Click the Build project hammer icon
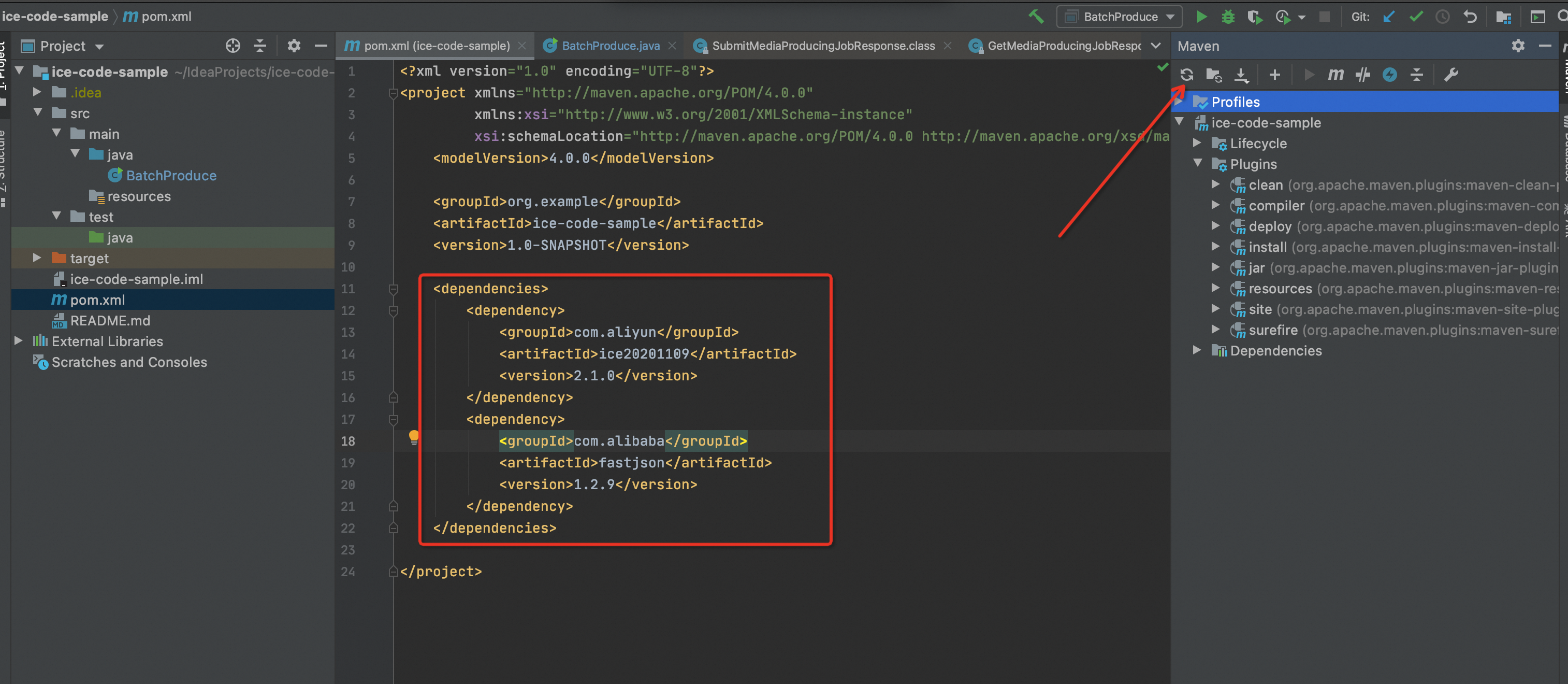This screenshot has width=1568, height=684. pos(1035,17)
